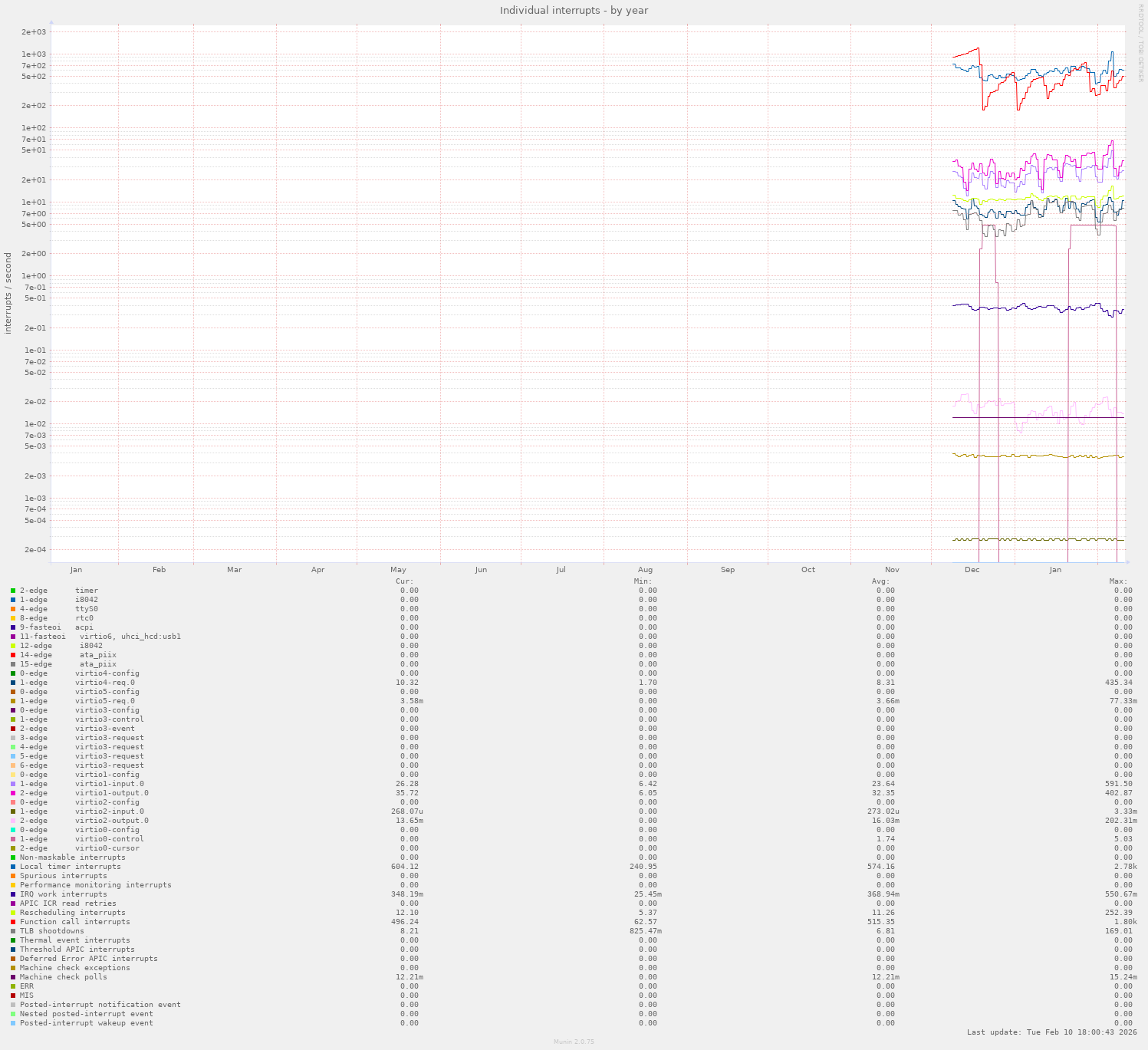
Task: Click the Function call interrupts legend swatch
Action: [x=13, y=922]
